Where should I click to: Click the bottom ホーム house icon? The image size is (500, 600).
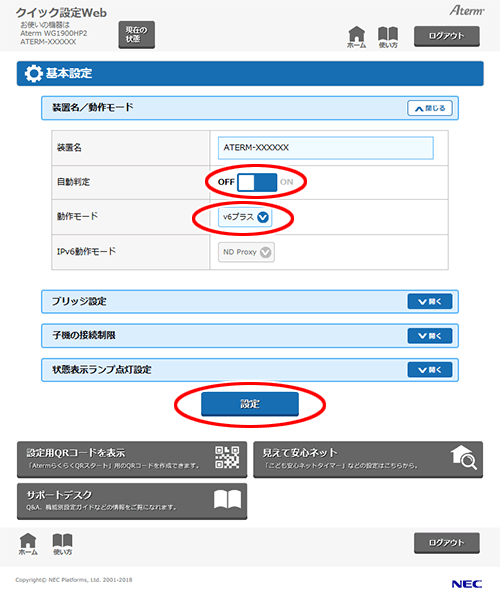[x=28, y=544]
